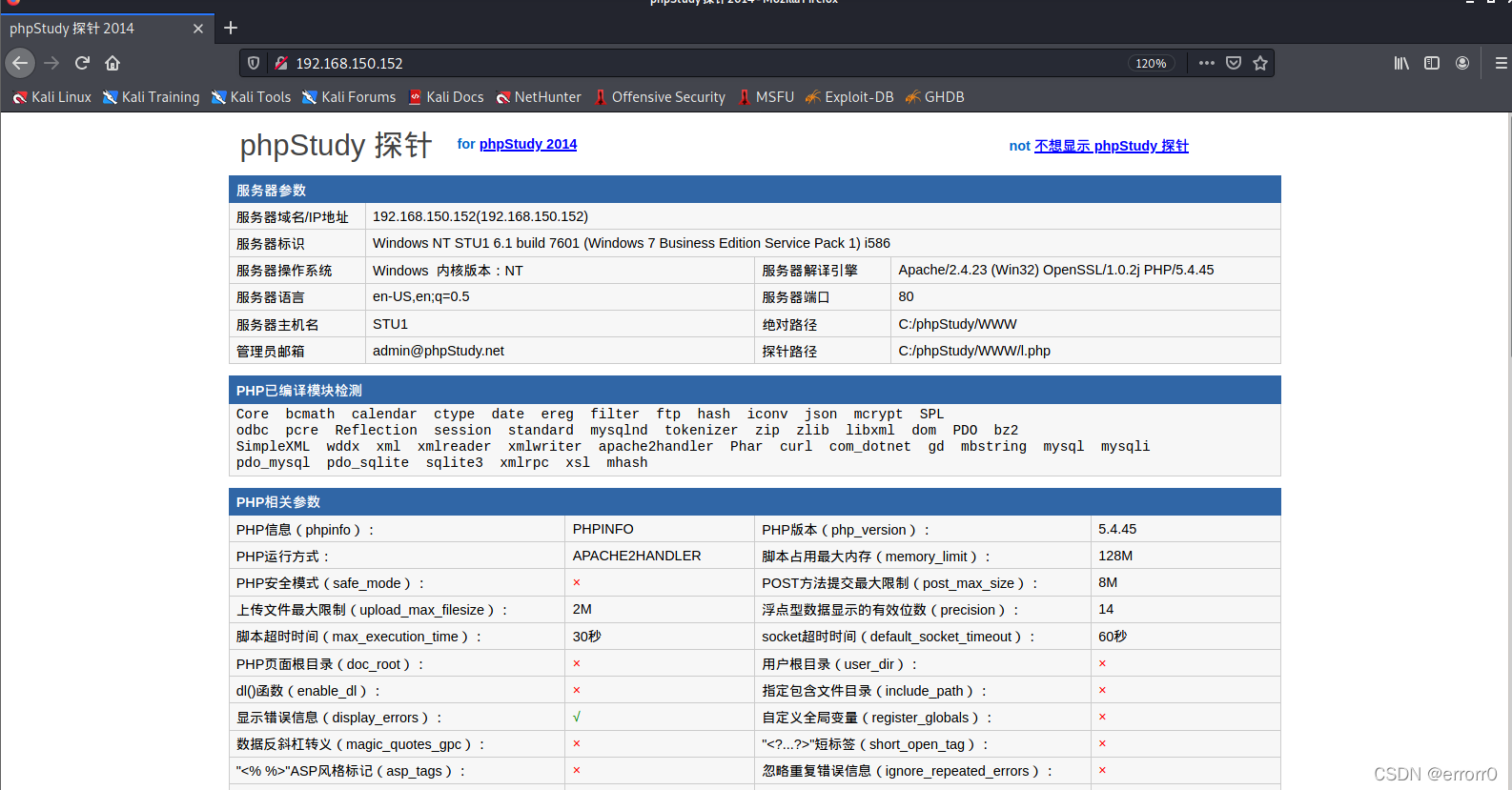Open tracking protection shield icon

click(x=254, y=63)
